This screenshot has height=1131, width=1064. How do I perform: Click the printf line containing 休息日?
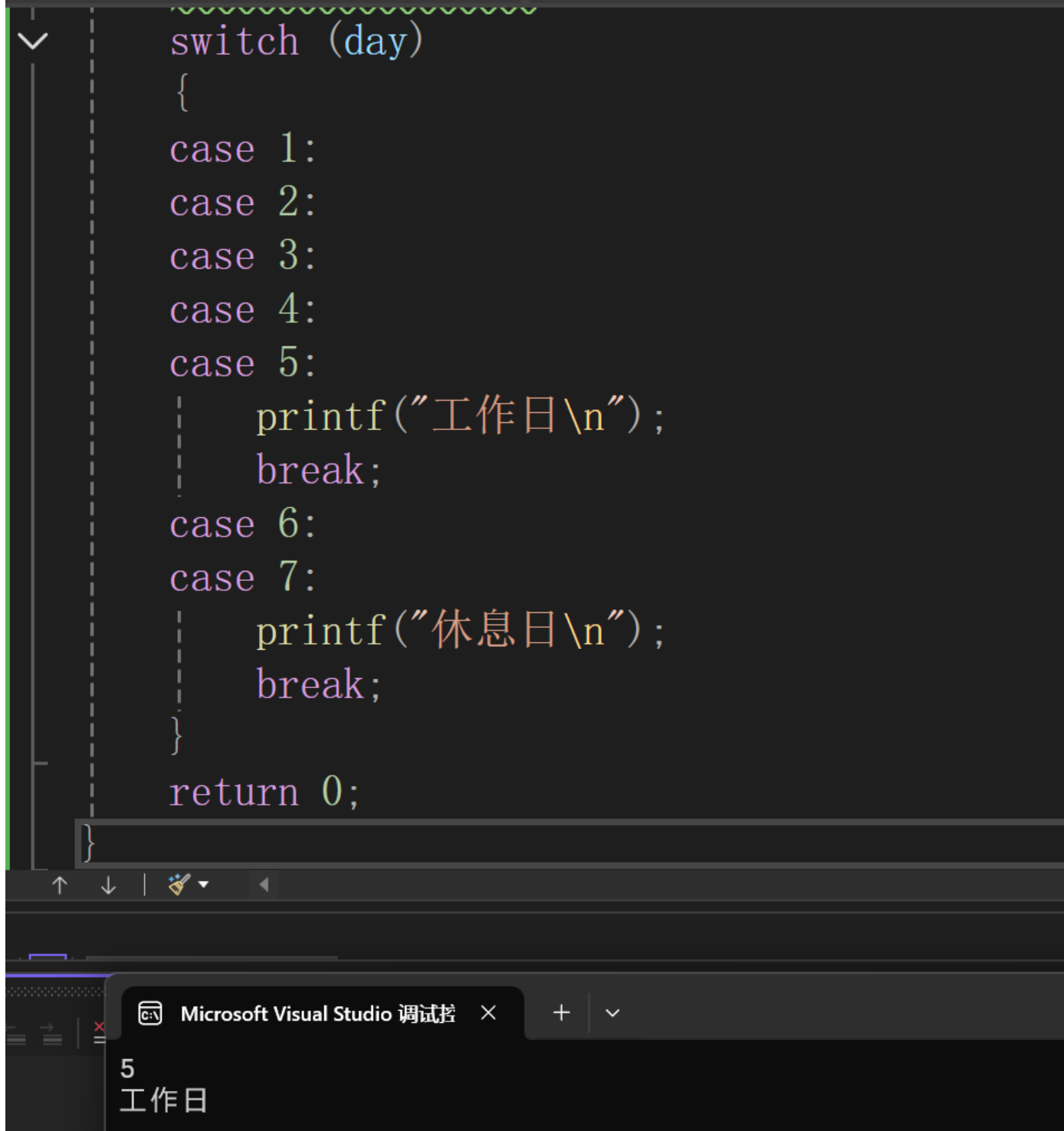(460, 631)
